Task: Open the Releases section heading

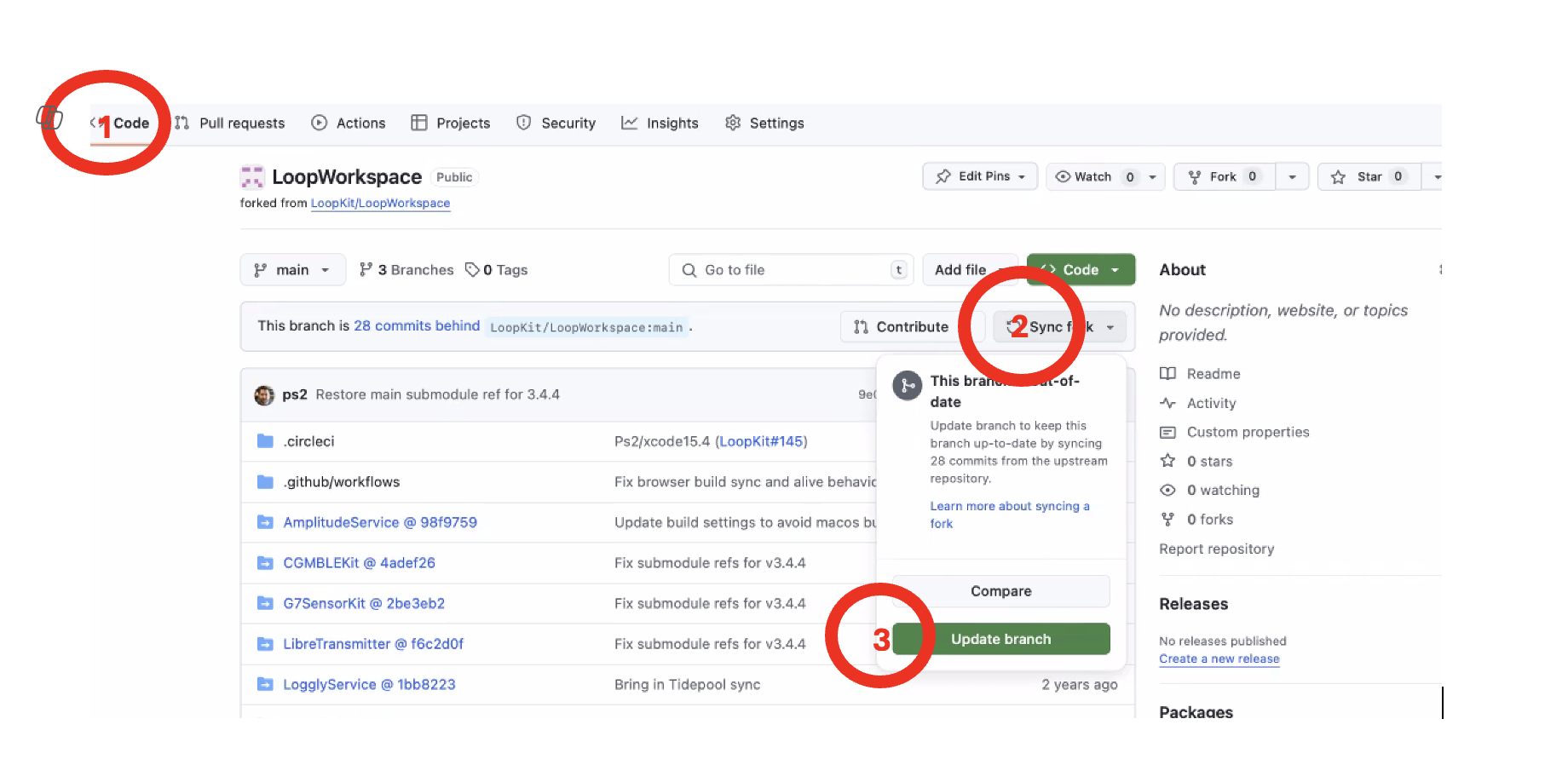Action: [1194, 604]
